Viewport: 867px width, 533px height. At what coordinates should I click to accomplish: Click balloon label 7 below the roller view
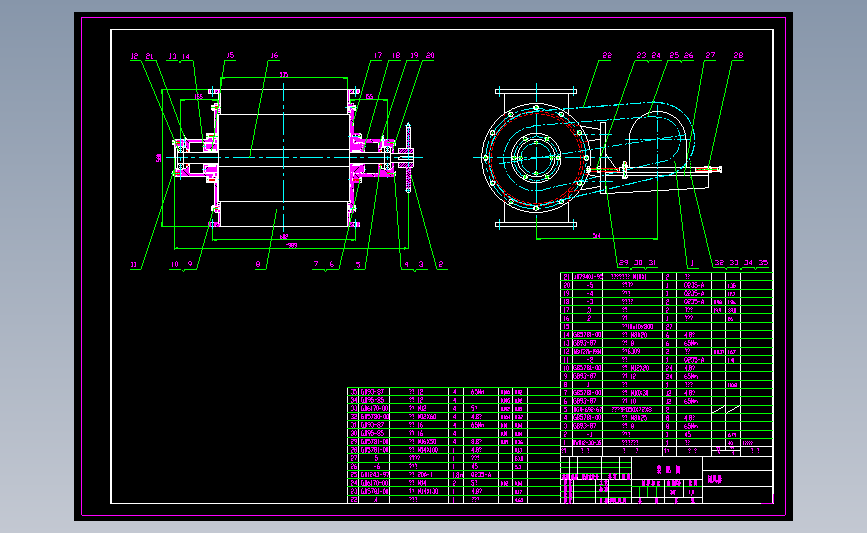316,264
